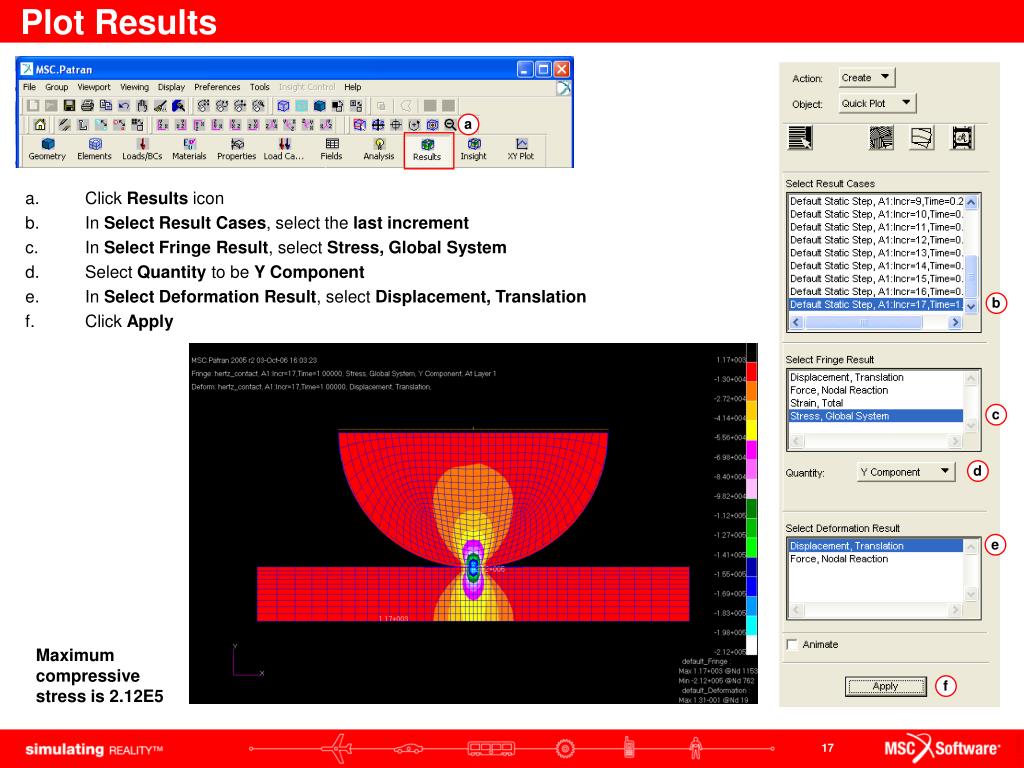
Task: Click the Print toolbar icon
Action: [x=88, y=105]
